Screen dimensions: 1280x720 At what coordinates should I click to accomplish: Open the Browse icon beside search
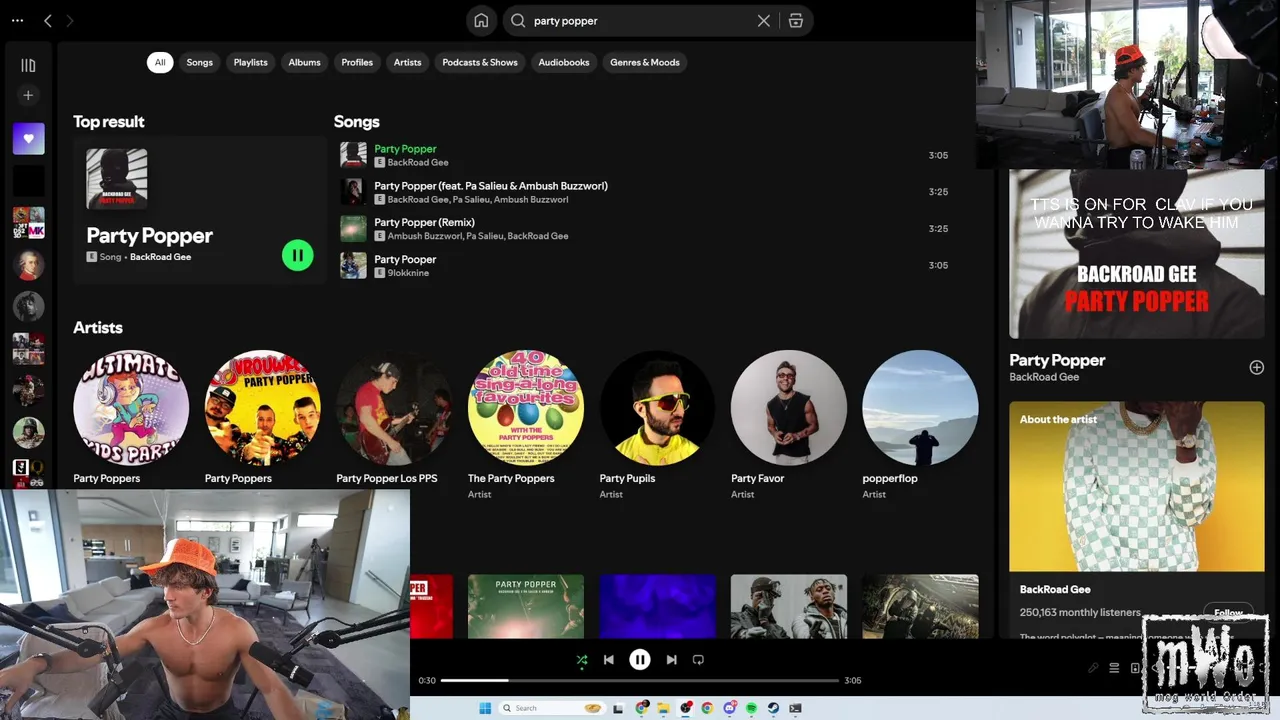coord(796,21)
